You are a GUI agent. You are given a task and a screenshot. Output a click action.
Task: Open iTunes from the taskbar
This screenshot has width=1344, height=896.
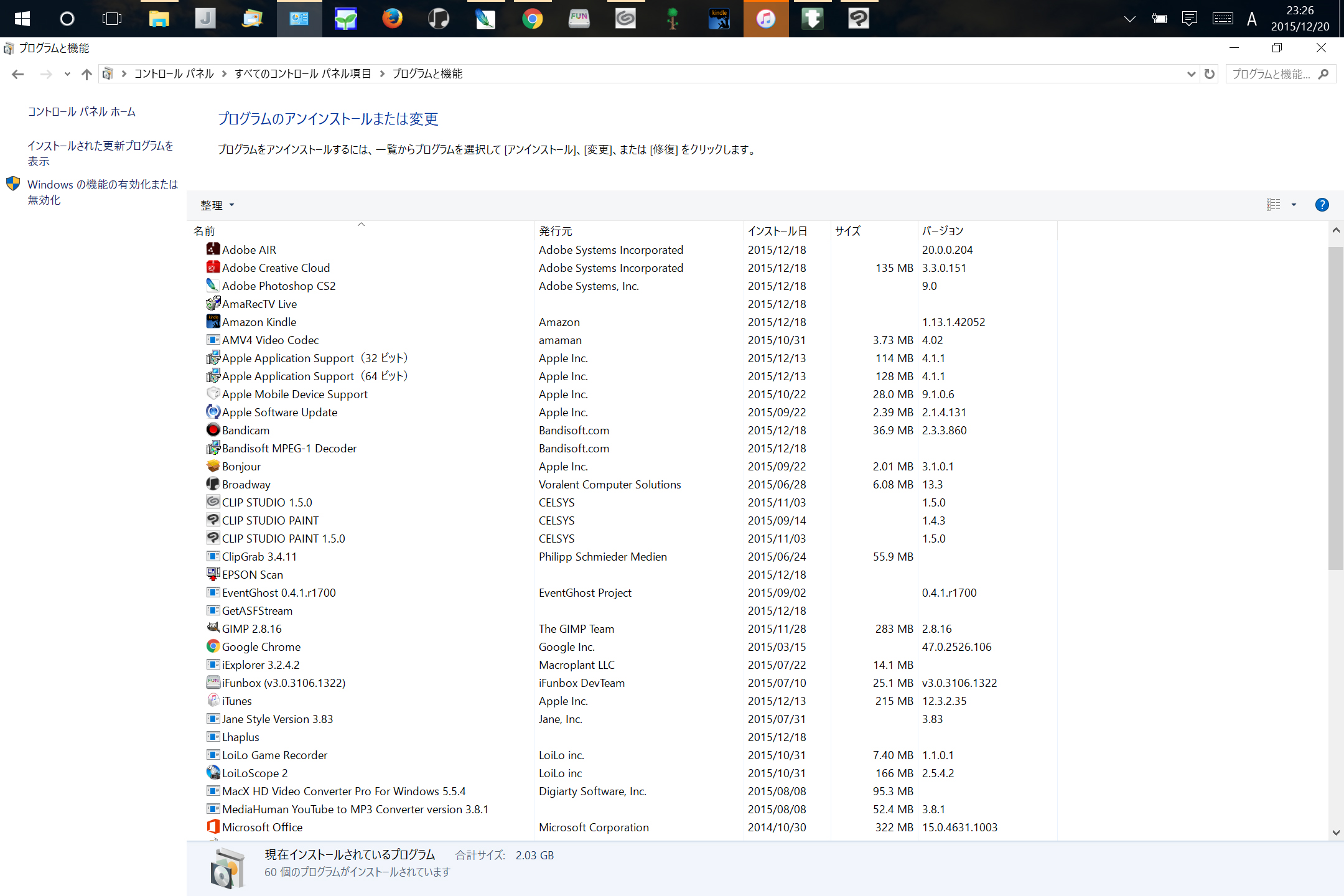click(765, 19)
